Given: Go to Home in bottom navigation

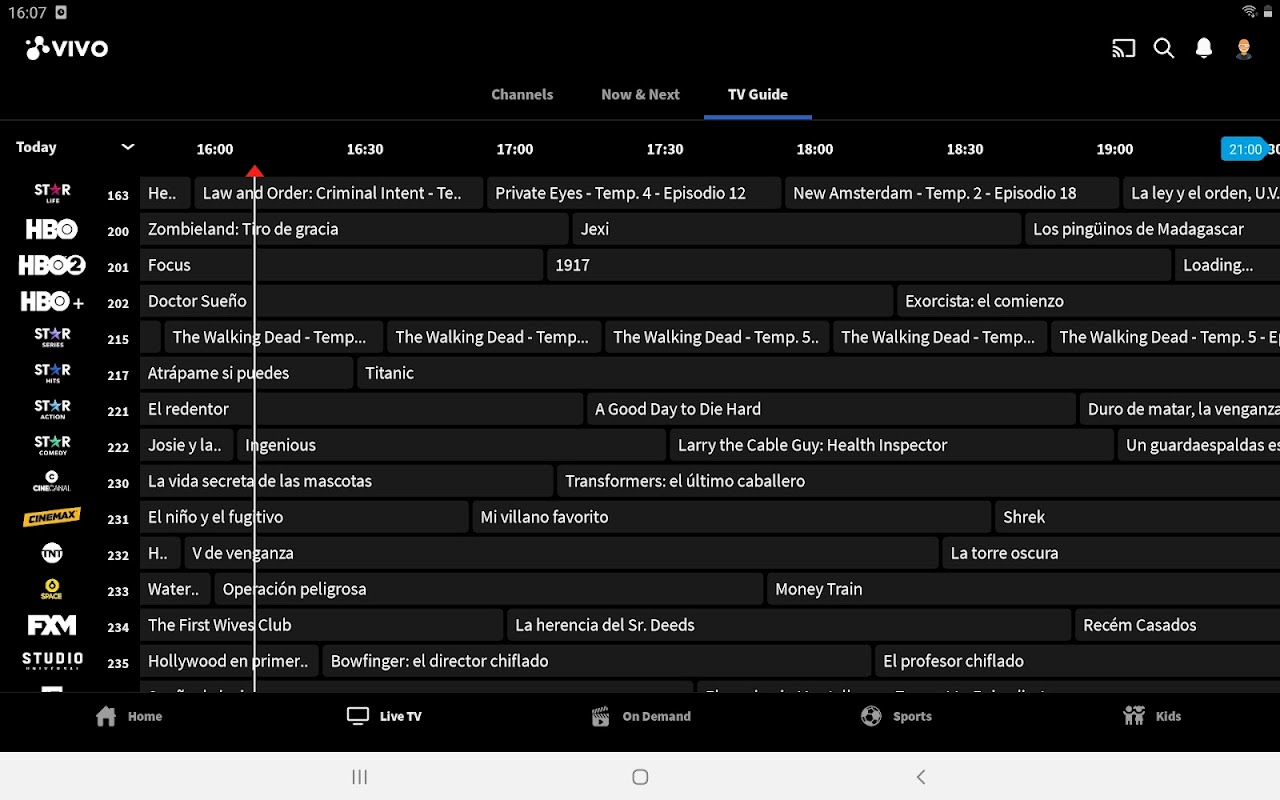Looking at the screenshot, I should pos(129,716).
